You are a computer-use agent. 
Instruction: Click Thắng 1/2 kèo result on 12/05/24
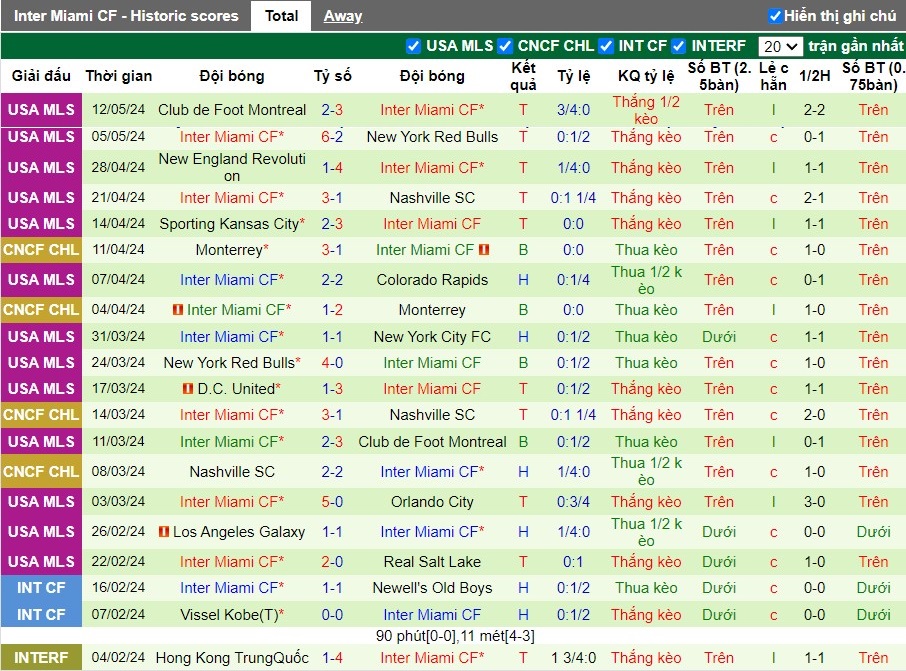coord(646,110)
